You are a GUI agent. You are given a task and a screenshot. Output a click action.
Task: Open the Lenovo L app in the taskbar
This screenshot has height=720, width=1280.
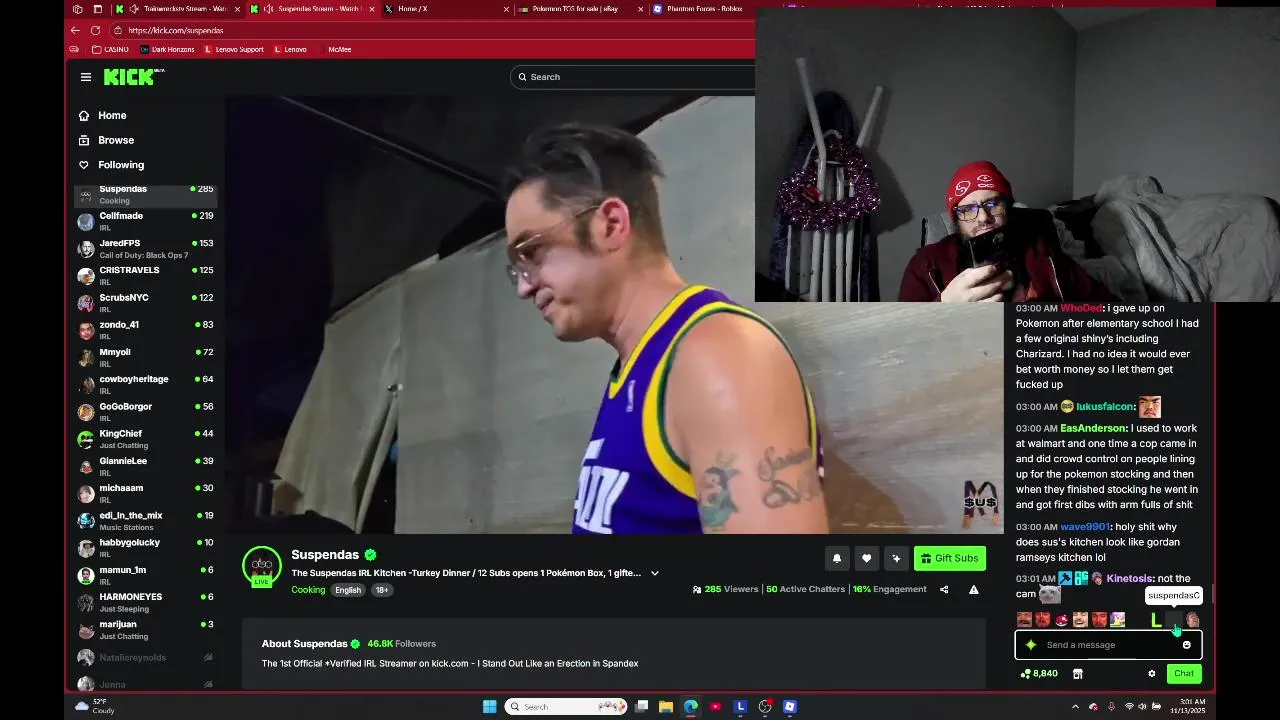(x=740, y=706)
